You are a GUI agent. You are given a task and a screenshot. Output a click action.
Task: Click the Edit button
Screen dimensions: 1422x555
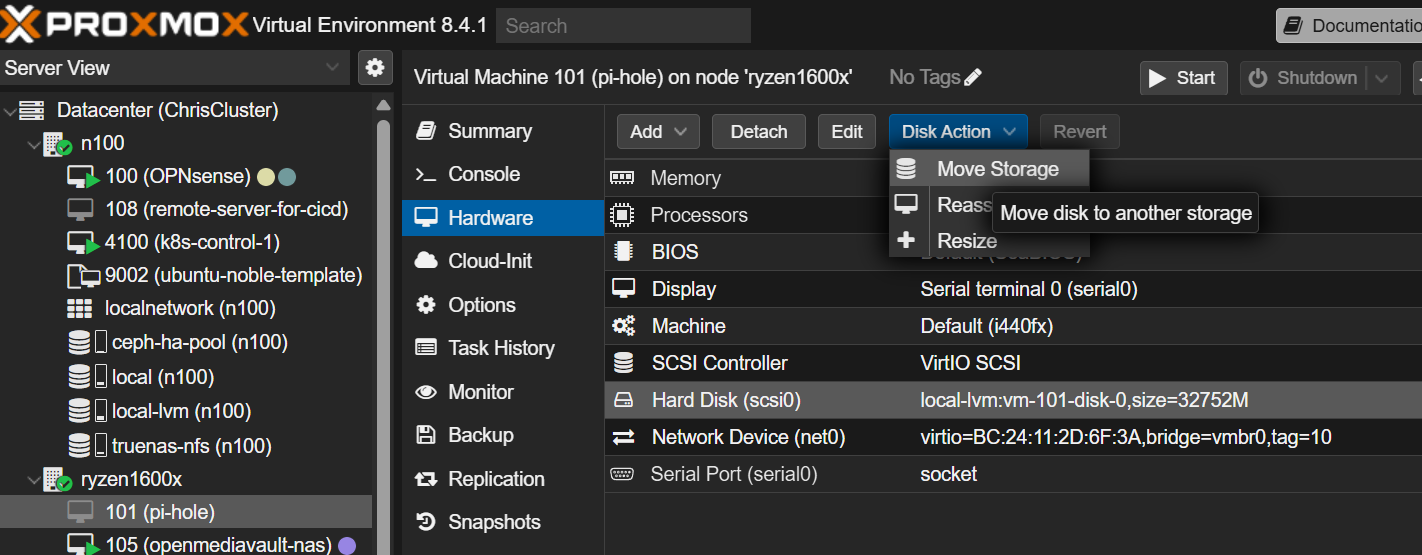(x=847, y=131)
